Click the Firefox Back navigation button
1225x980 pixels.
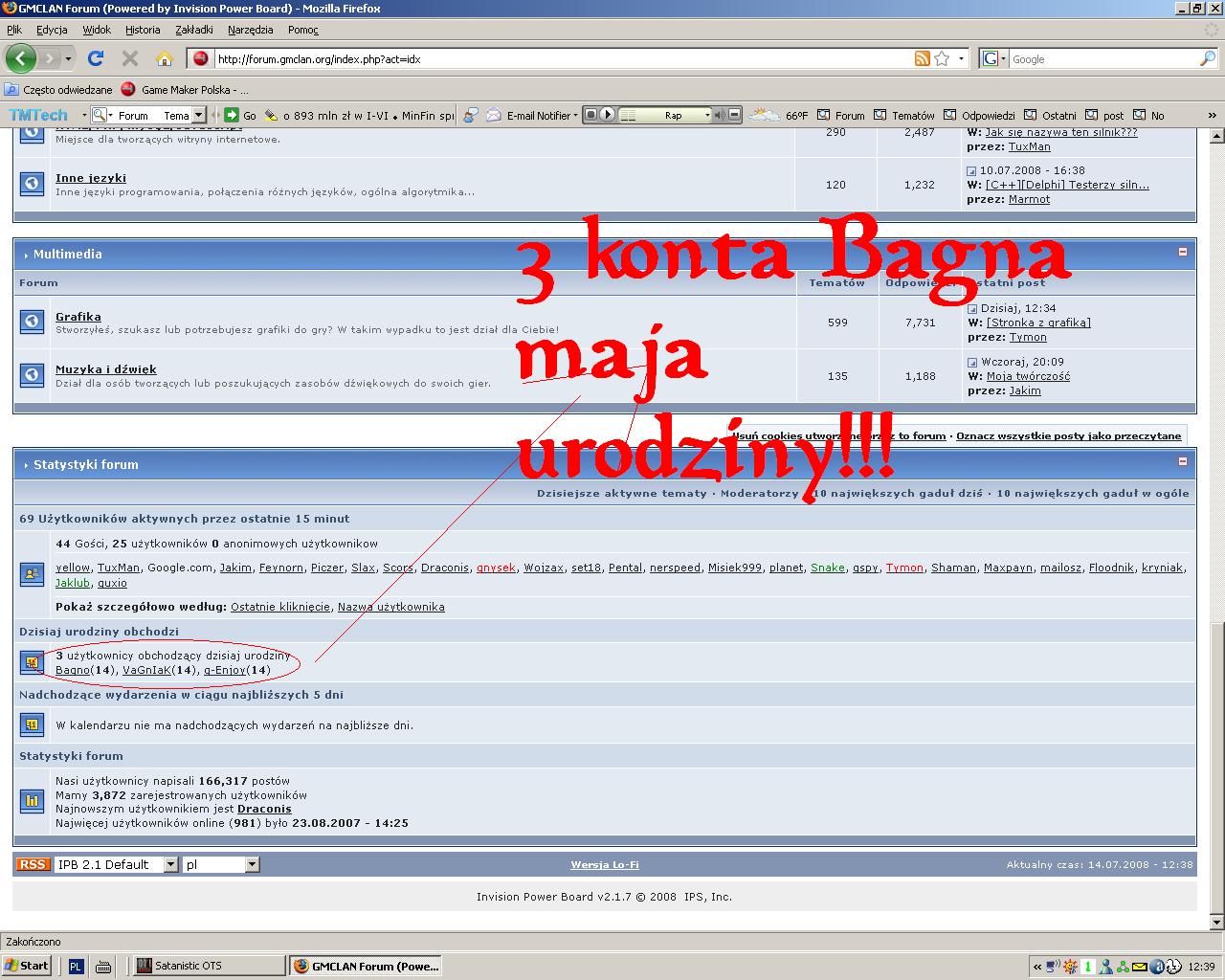click(x=20, y=58)
